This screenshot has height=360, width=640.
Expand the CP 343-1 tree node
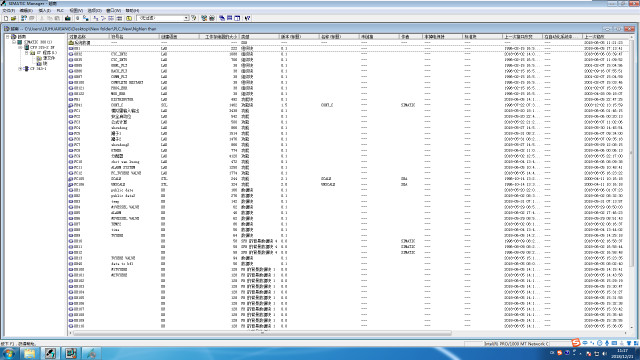20,69
